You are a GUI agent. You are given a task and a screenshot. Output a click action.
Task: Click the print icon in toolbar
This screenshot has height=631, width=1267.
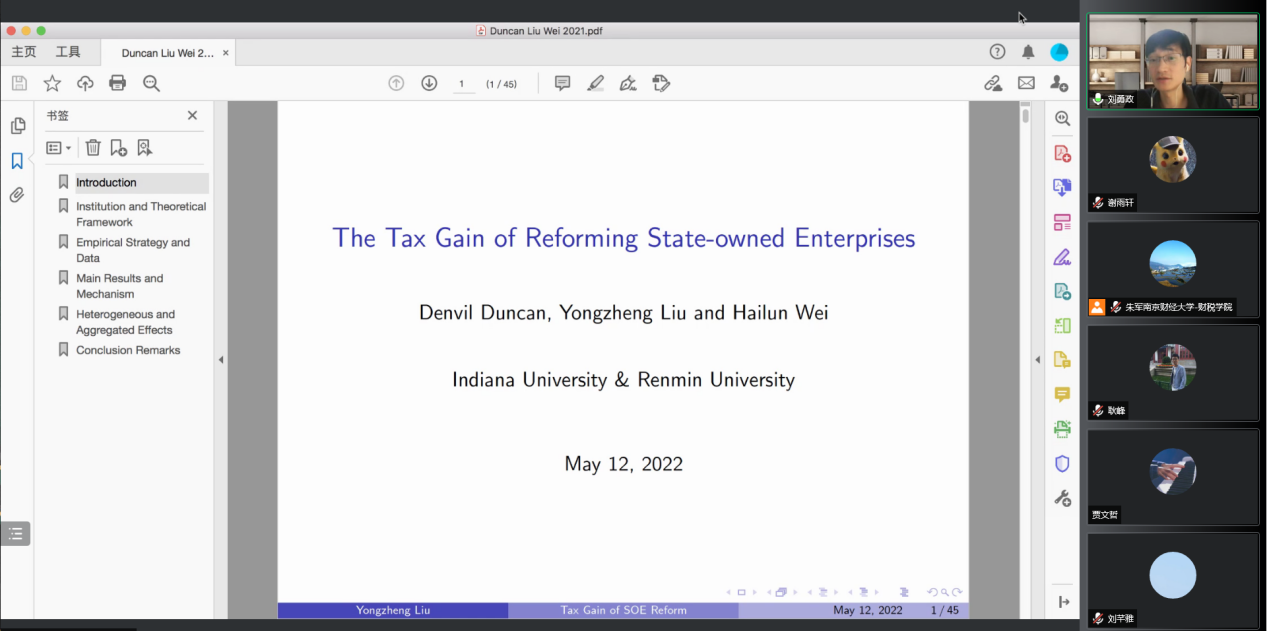[x=118, y=83]
